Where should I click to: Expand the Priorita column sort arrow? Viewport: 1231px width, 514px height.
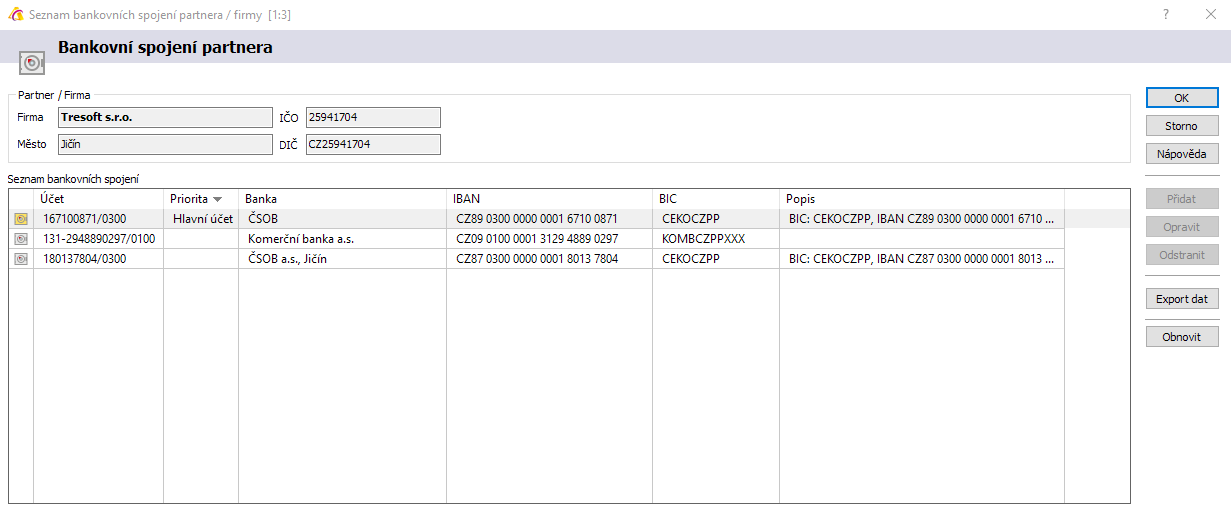217,199
